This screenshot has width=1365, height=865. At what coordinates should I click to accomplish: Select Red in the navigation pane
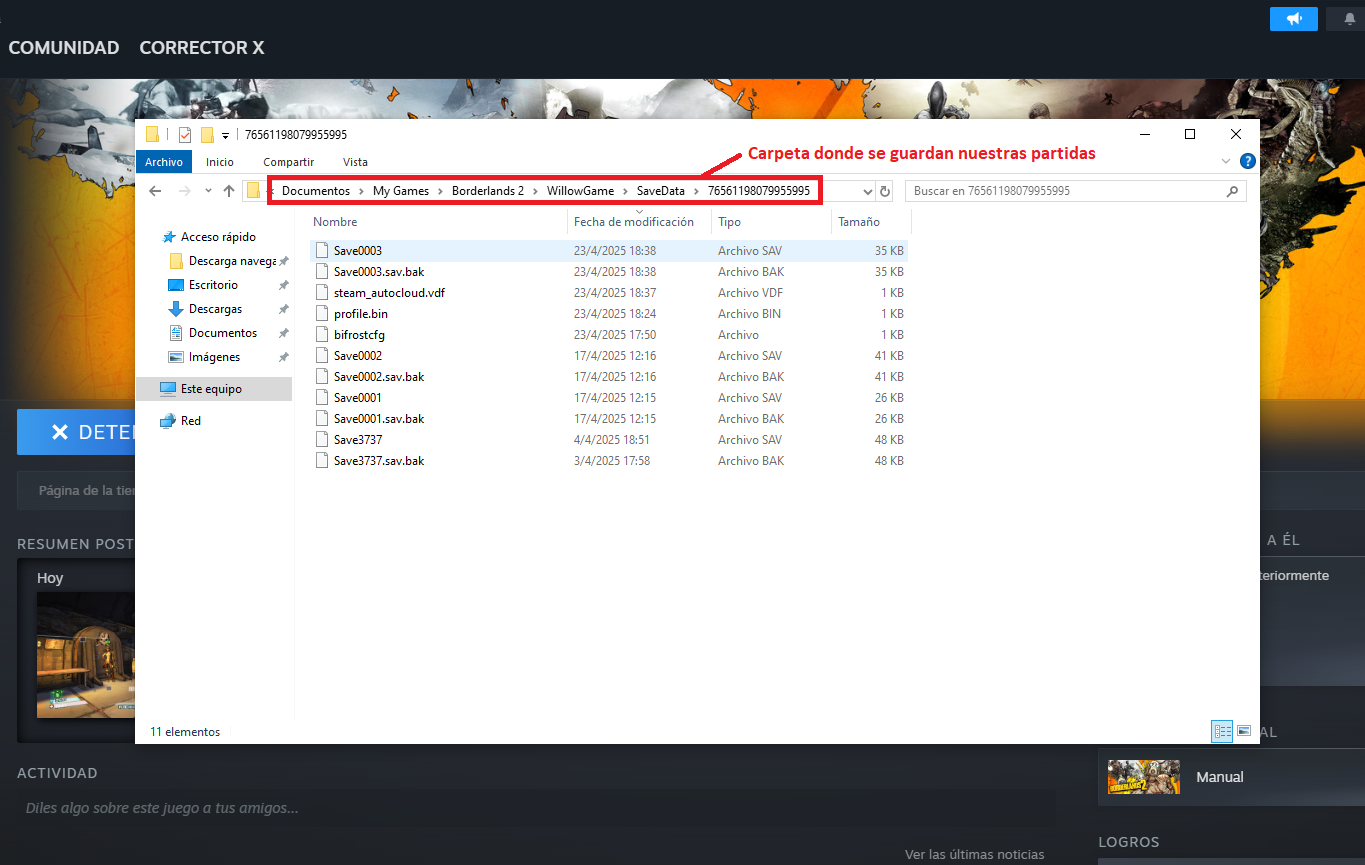(x=190, y=421)
